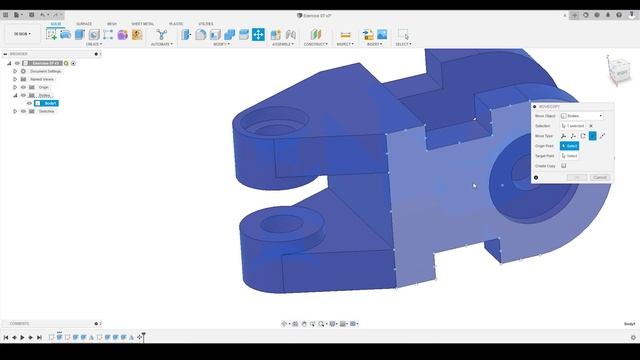Toggle visibility eye of Origin folder
The height and width of the screenshot is (360, 640).
click(23, 87)
